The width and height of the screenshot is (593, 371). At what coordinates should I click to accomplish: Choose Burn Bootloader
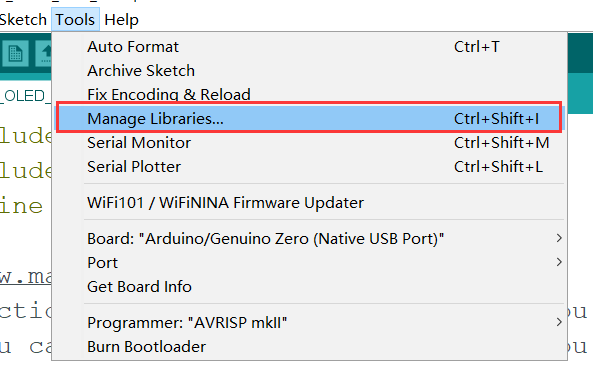coord(309,346)
